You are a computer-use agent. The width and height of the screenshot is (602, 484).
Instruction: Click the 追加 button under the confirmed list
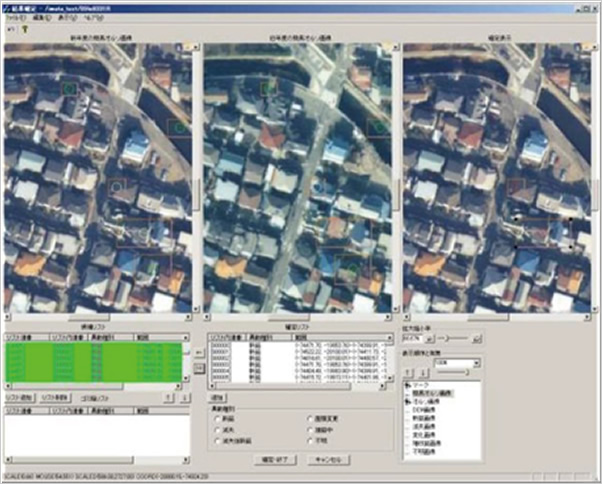click(x=218, y=398)
